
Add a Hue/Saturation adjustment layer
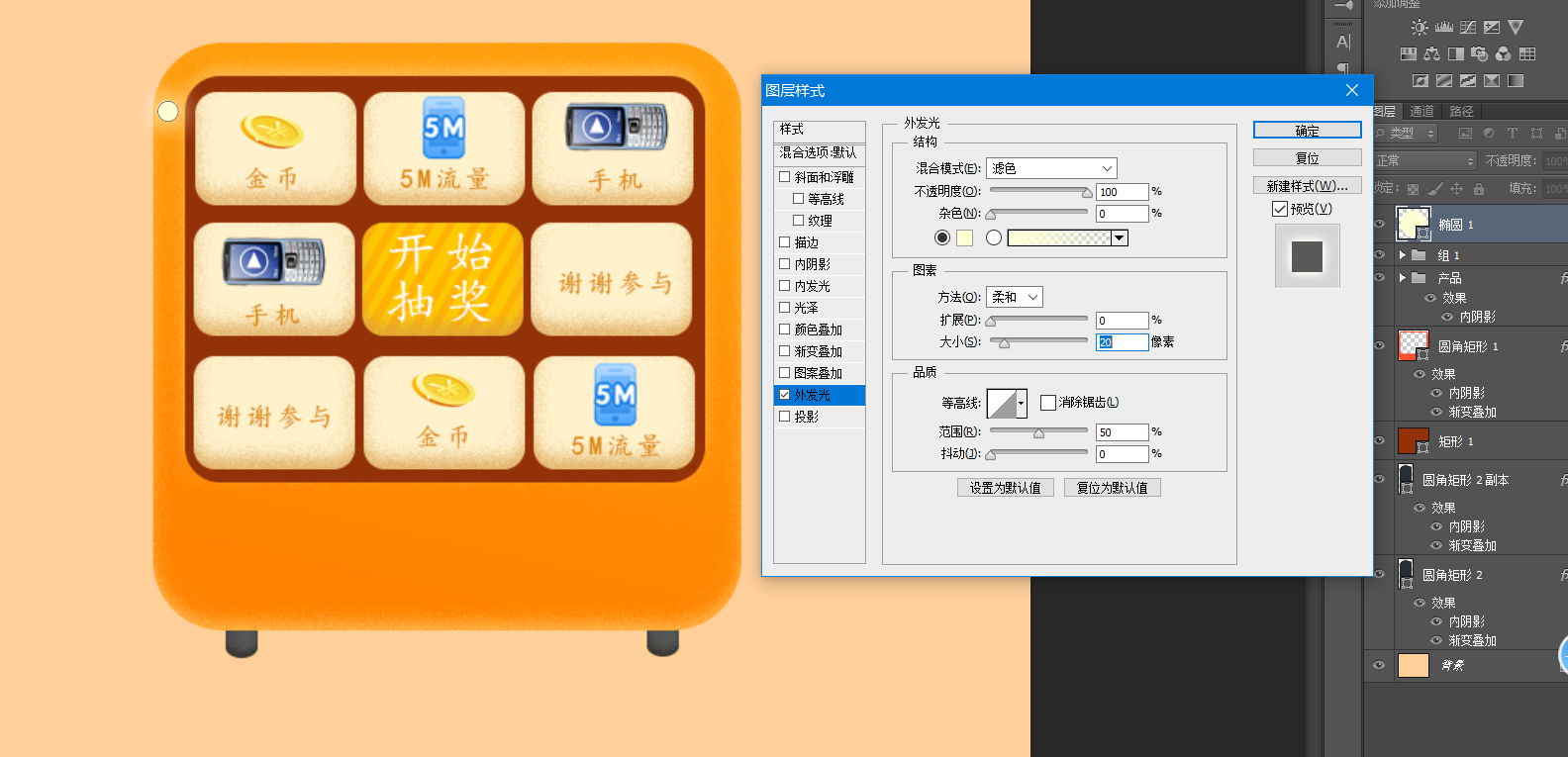1409,54
